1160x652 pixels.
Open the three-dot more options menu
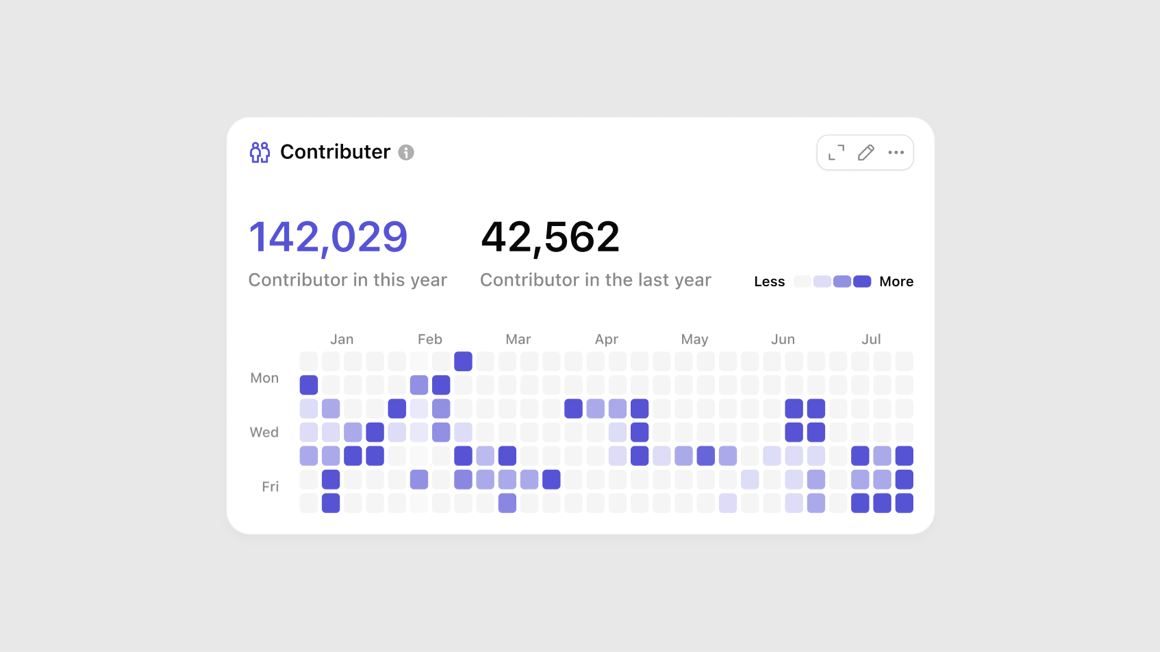896,152
